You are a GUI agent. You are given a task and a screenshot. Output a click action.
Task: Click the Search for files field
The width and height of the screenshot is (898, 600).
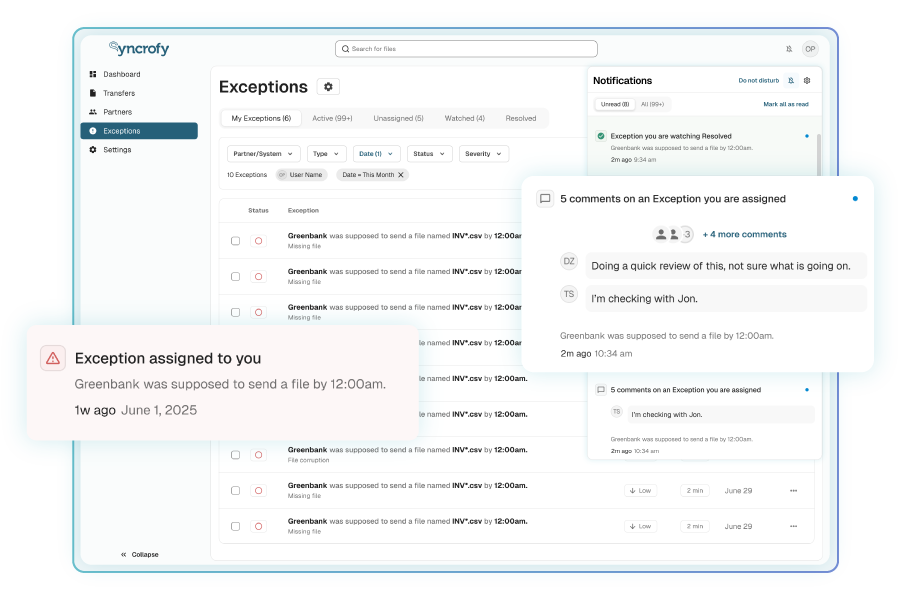coord(466,48)
